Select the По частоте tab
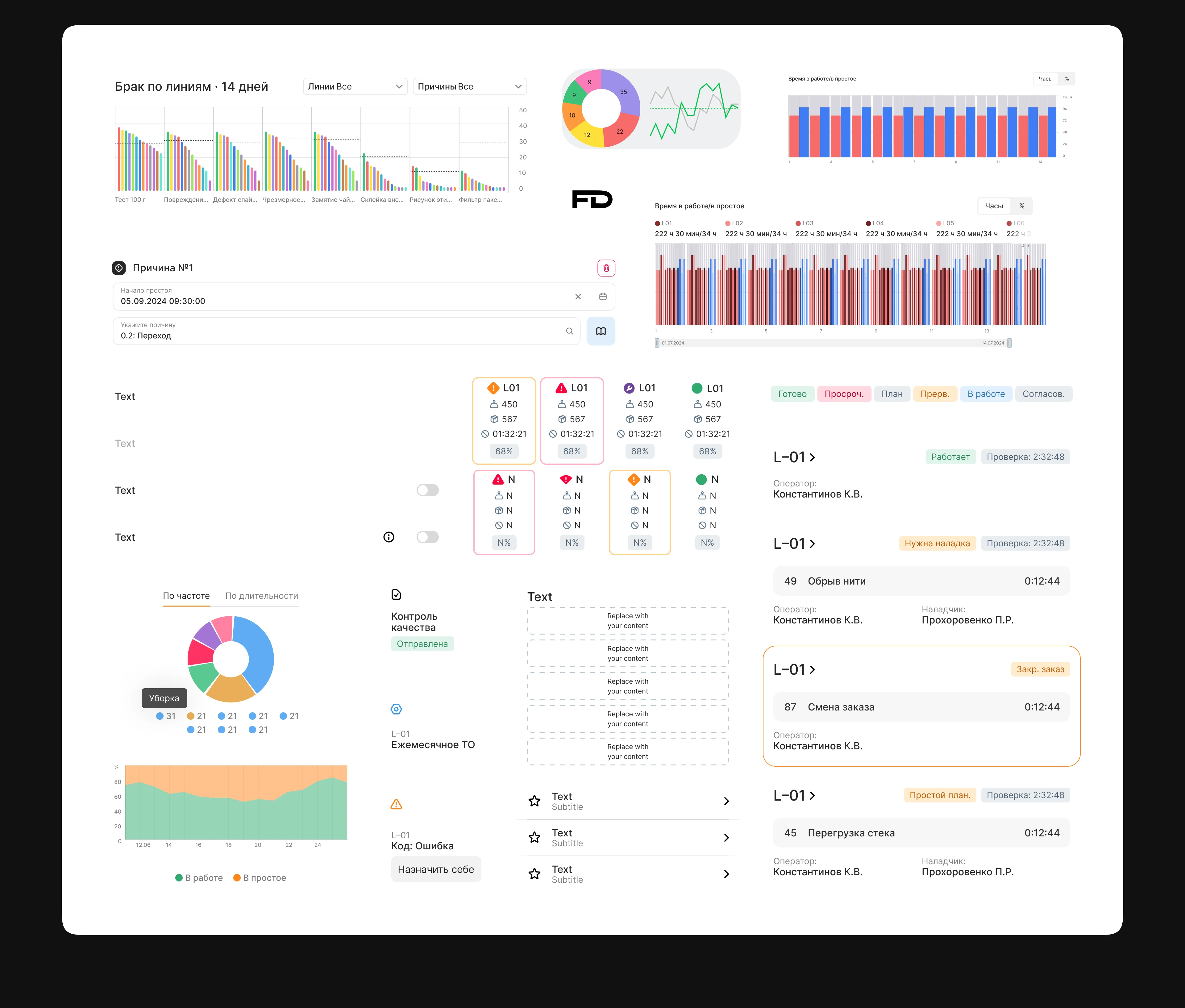This screenshot has height=1008, width=1185. pyautogui.click(x=186, y=595)
